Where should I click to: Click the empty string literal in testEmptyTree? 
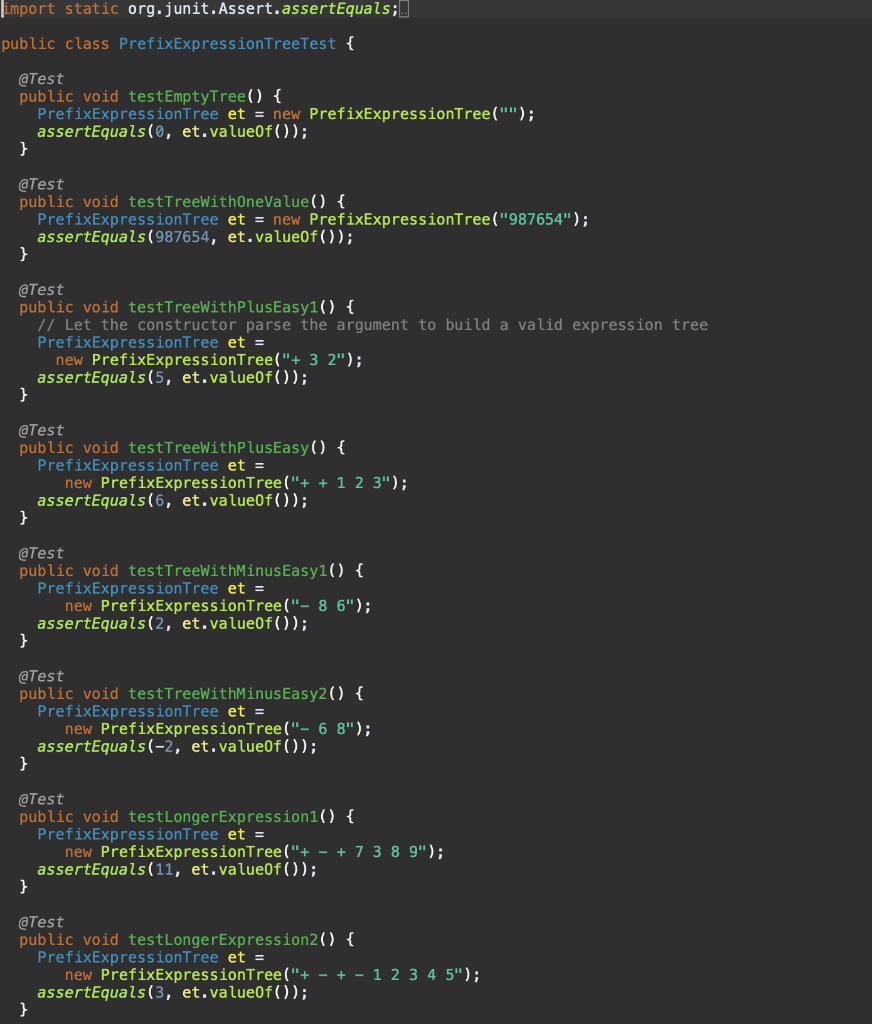pos(509,114)
